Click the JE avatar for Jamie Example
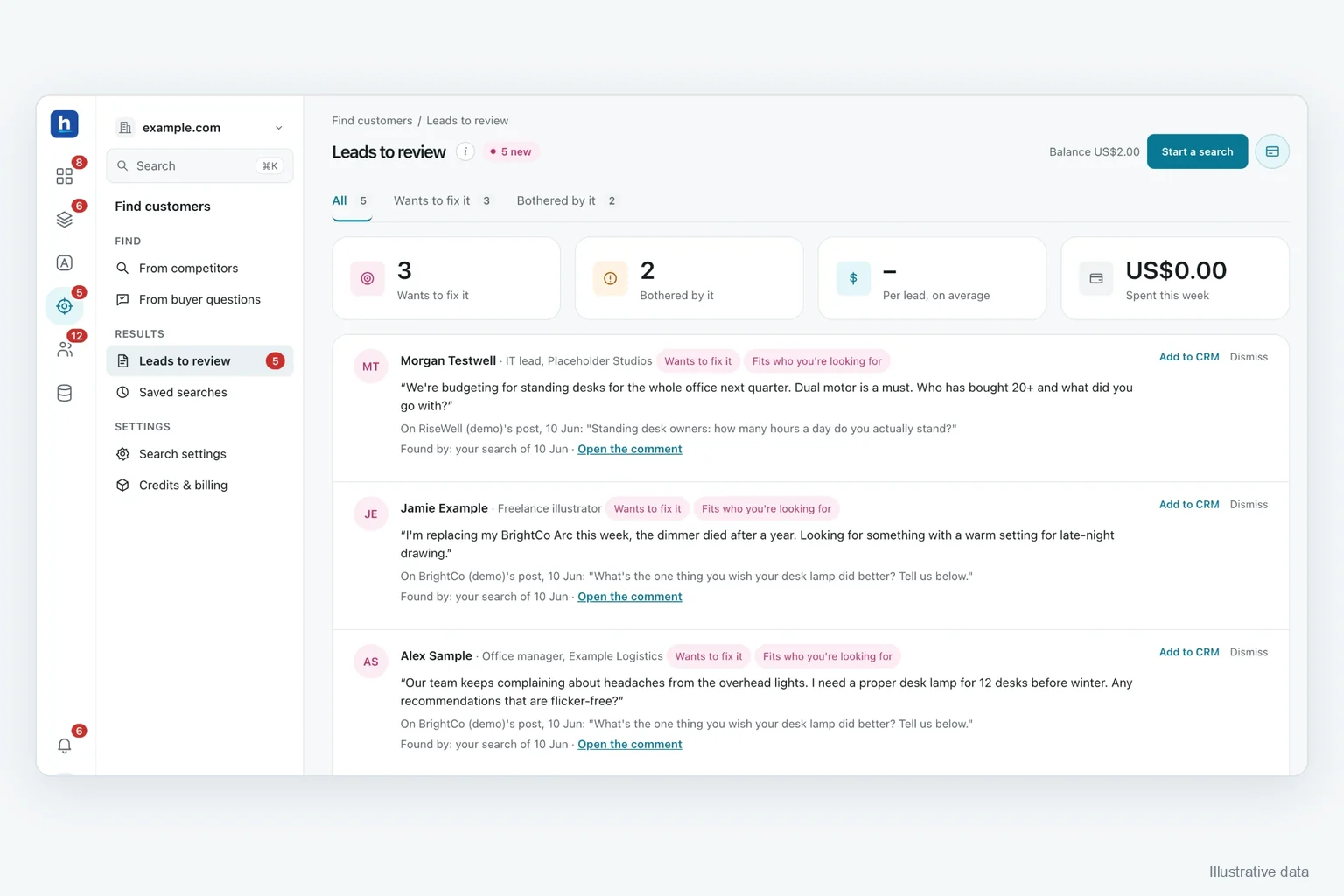 (371, 514)
